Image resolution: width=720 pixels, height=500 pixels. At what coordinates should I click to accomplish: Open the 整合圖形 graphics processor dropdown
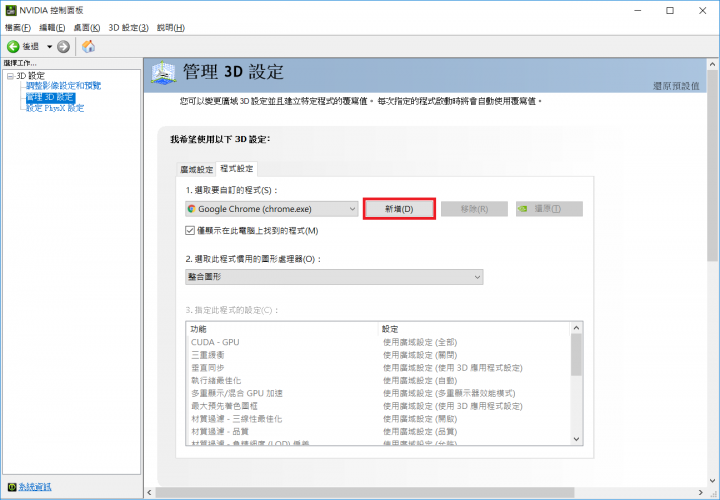coord(334,277)
